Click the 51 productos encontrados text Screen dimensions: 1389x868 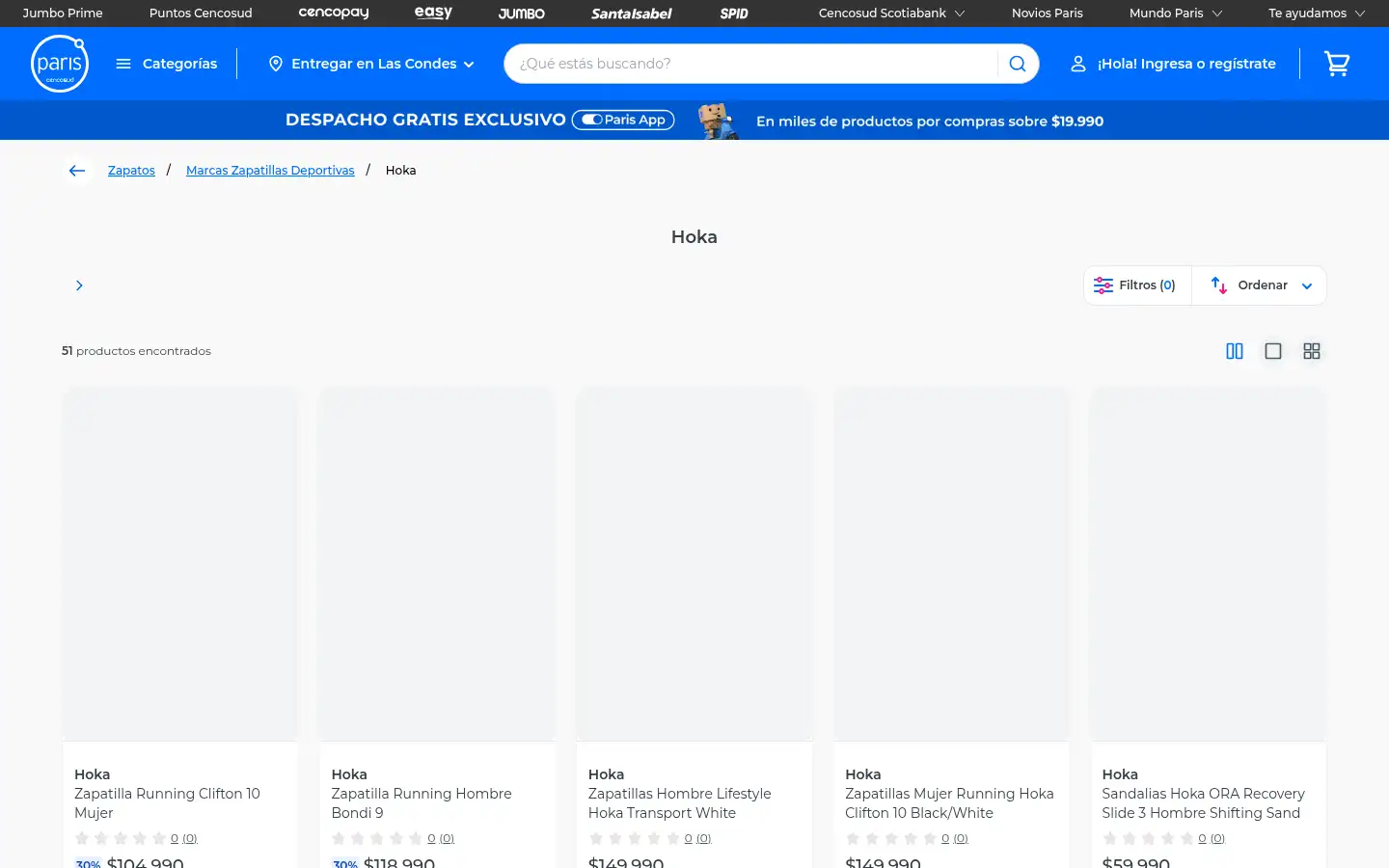point(136,351)
